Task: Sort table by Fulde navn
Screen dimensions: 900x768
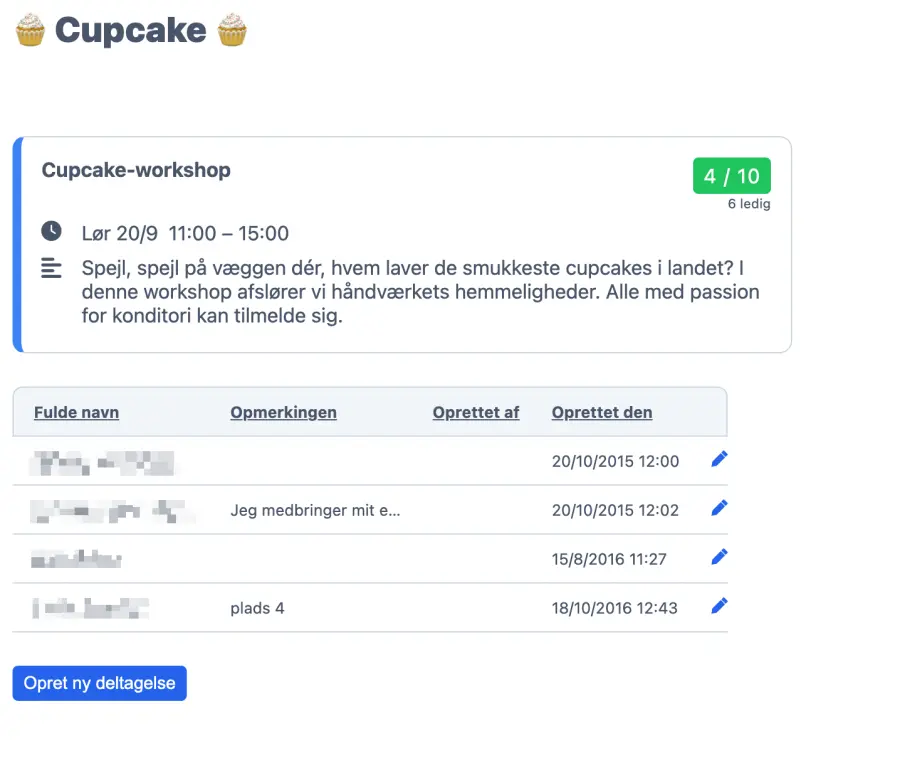Action: coord(76,412)
